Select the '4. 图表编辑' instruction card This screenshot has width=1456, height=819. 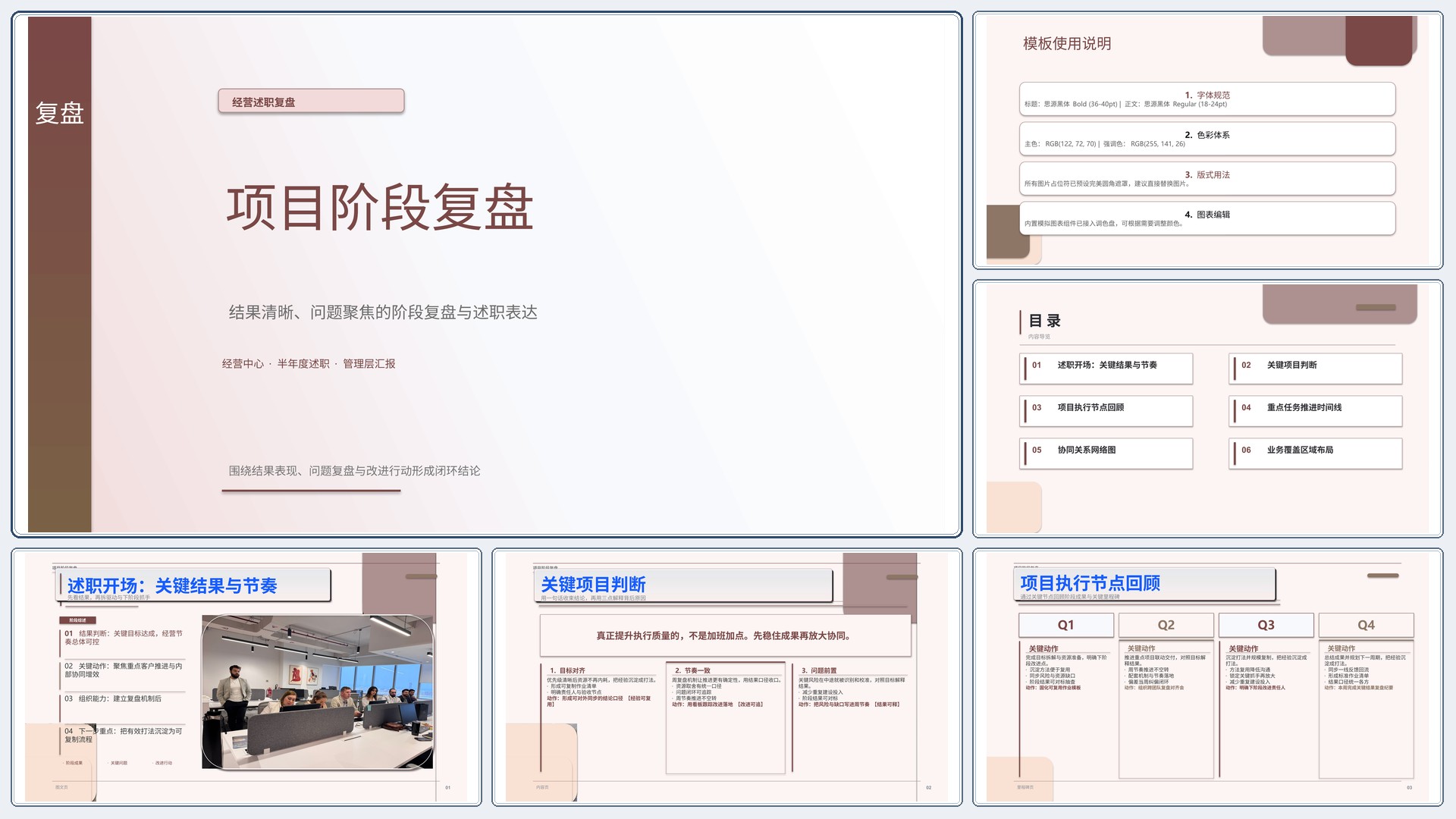1207,218
